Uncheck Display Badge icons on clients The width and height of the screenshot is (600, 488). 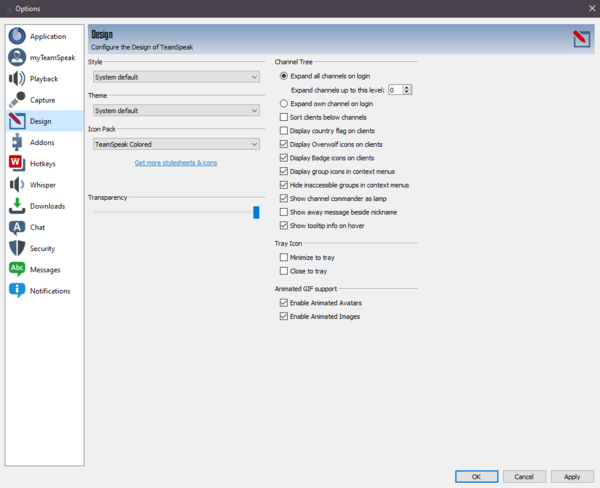coord(284,158)
